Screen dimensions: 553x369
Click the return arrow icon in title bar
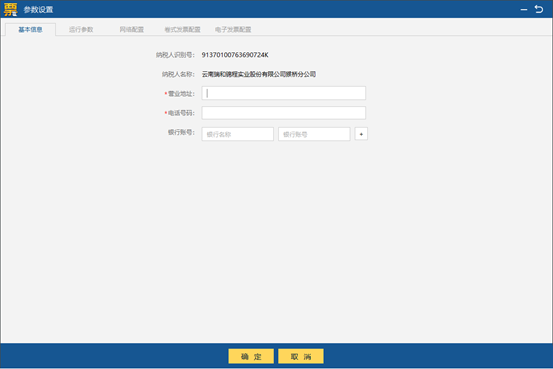pyautogui.click(x=539, y=9)
